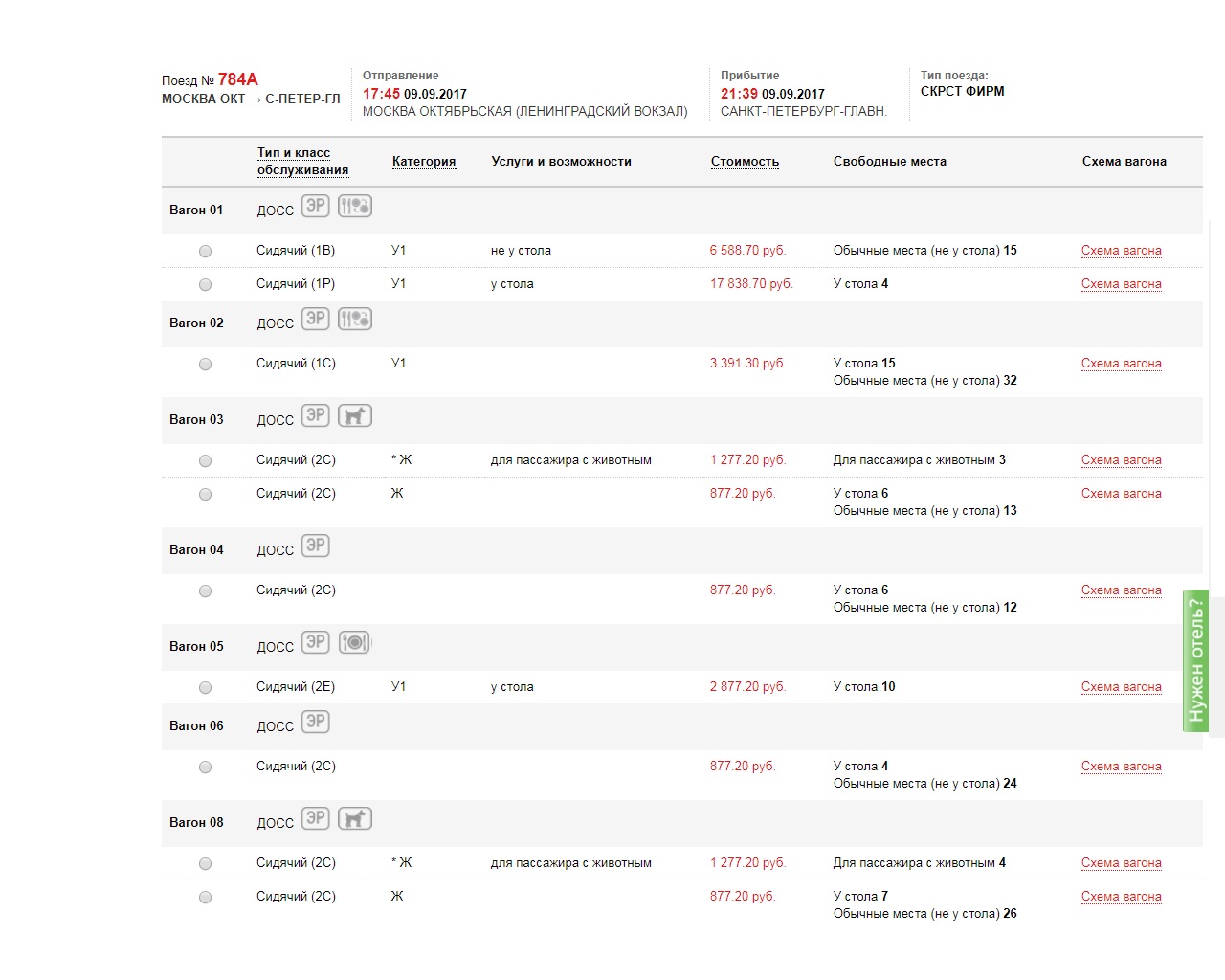The height and width of the screenshot is (980, 1225).
Task: Open Схема вагона link for Сидячий (1В)
Action: point(1122,251)
